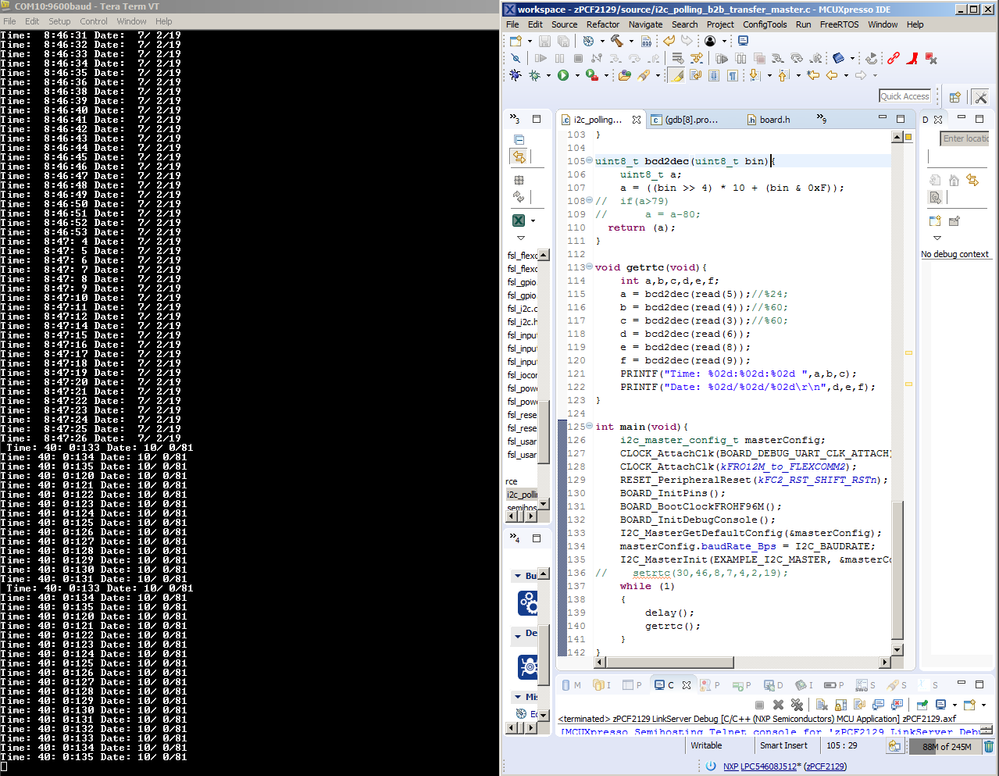Click the blue book icon in toolbar

838,59
